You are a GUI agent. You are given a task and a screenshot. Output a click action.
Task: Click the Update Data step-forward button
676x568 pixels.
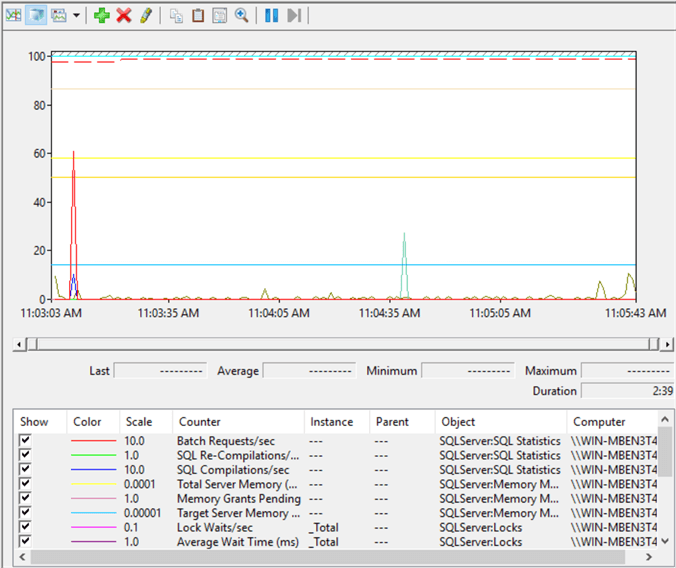(294, 16)
